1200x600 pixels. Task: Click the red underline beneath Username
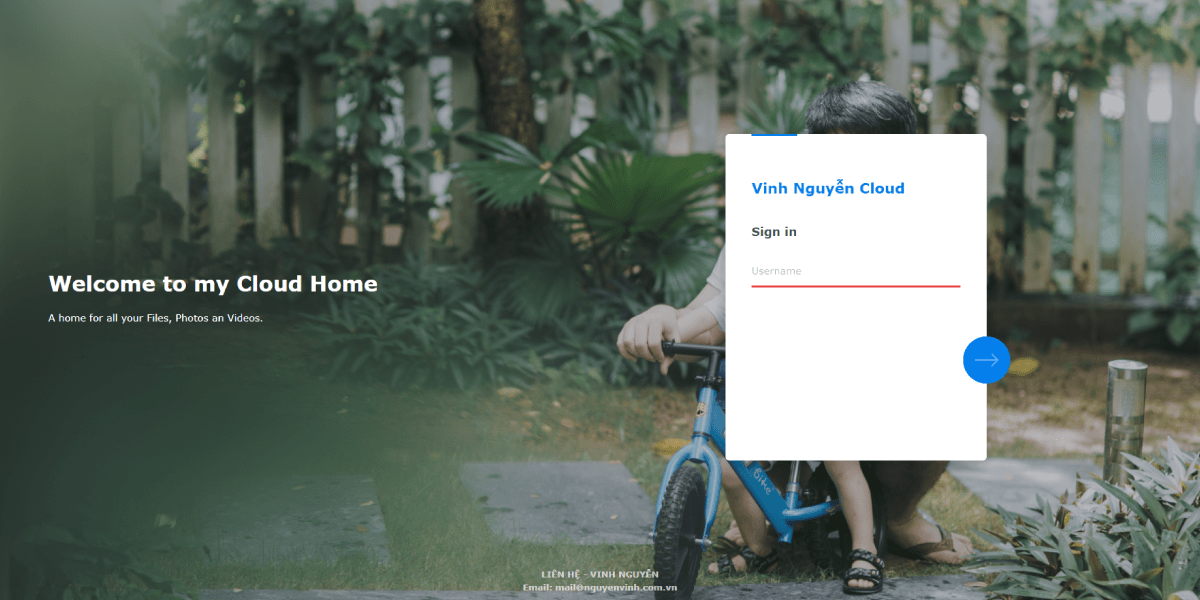[855, 286]
